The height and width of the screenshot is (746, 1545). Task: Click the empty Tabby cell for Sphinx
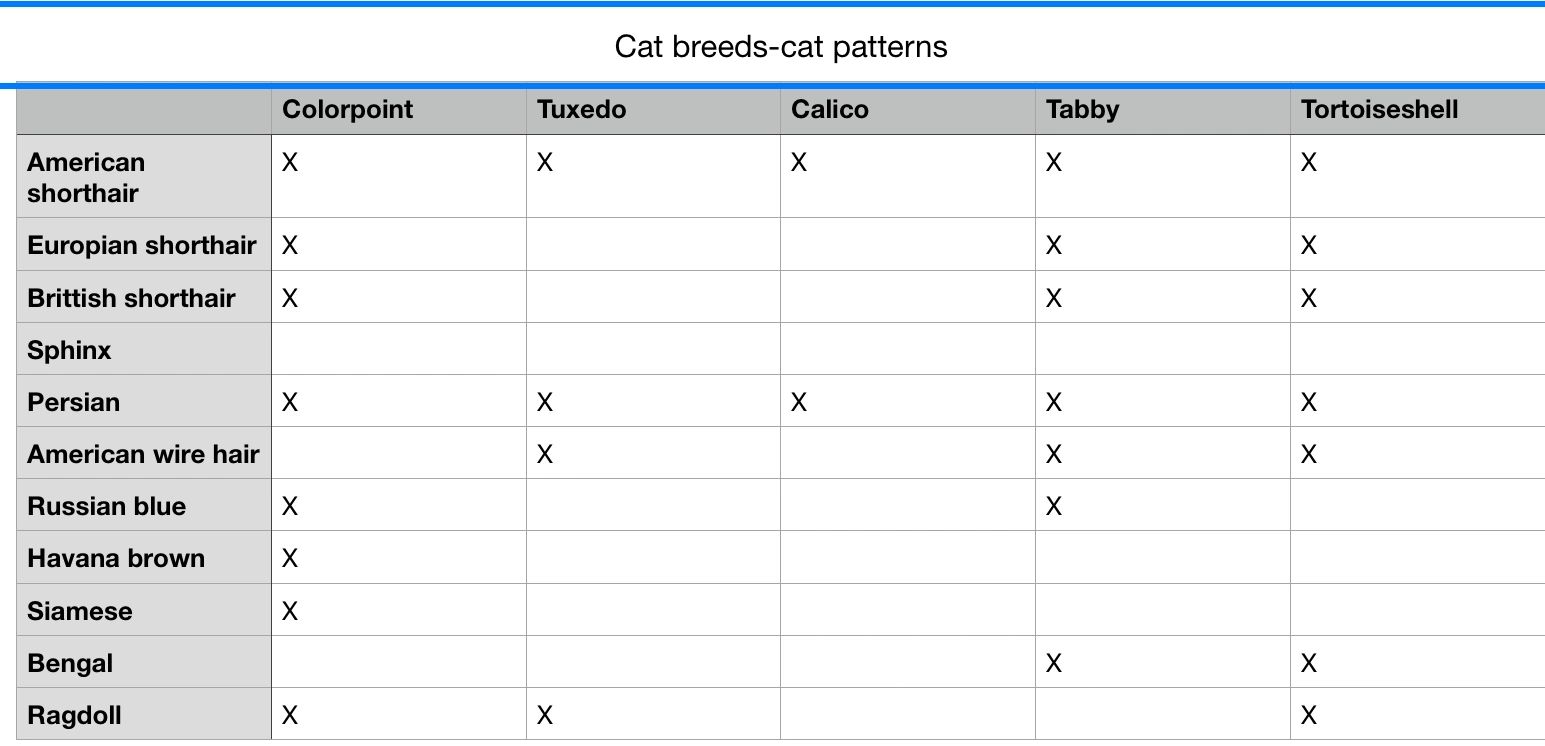click(x=1162, y=350)
